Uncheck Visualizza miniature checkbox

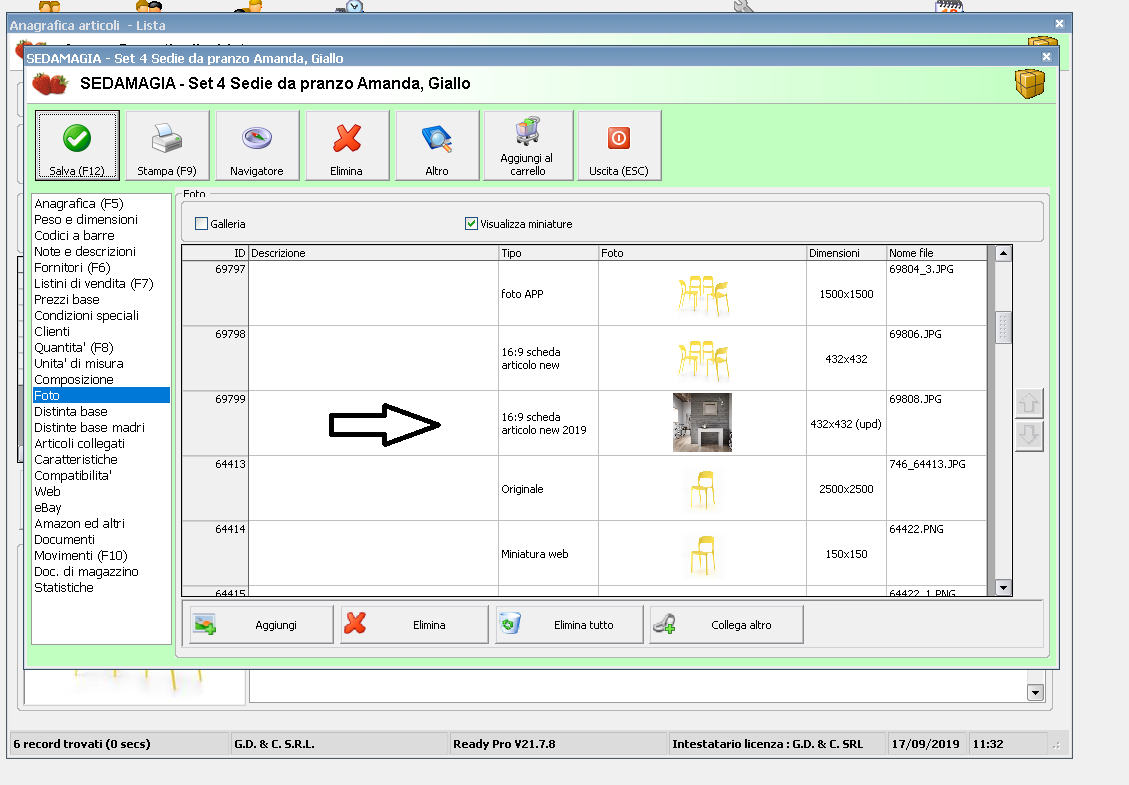472,224
